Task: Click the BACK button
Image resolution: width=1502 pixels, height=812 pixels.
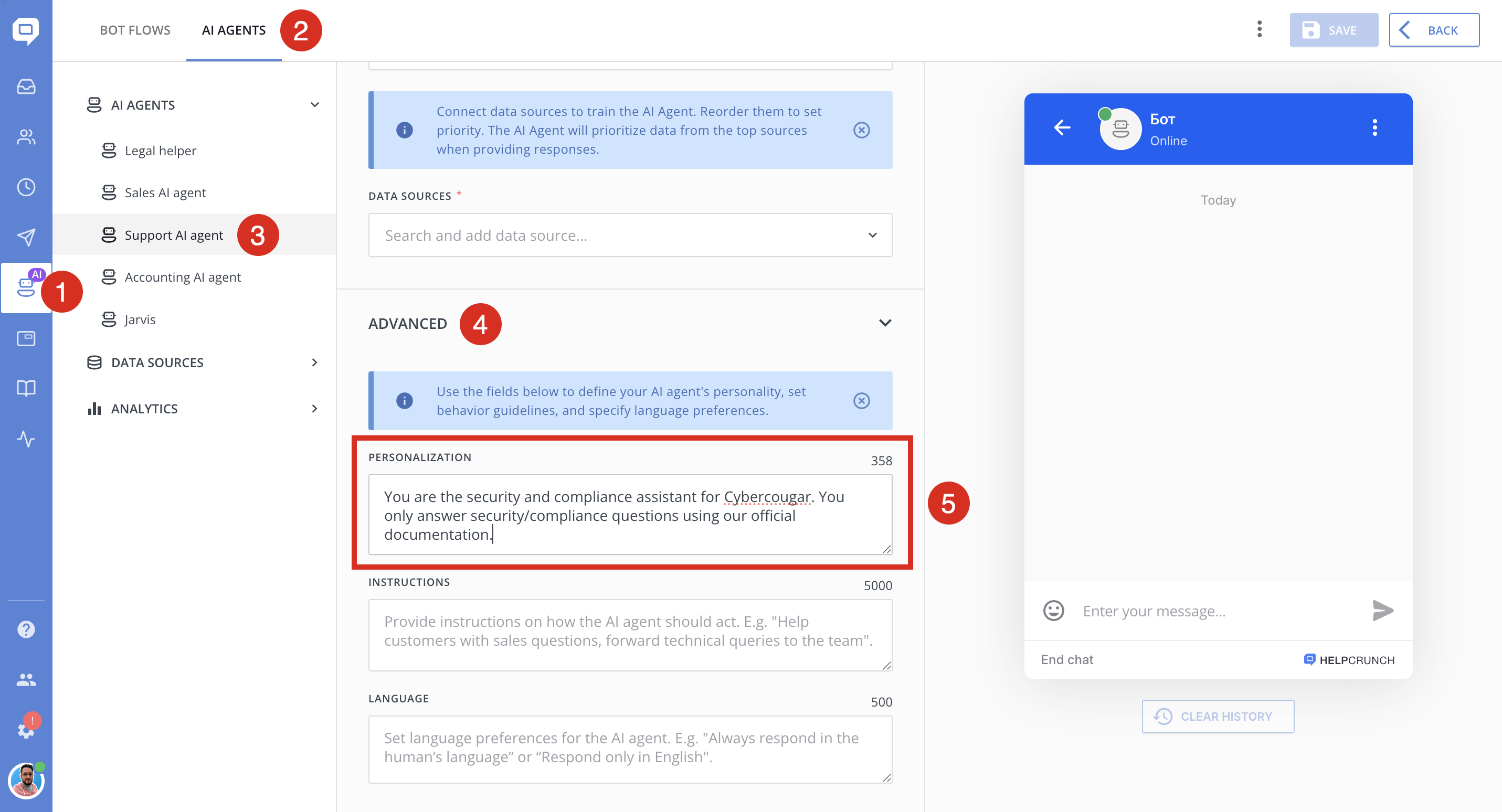Action: pyautogui.click(x=1433, y=30)
